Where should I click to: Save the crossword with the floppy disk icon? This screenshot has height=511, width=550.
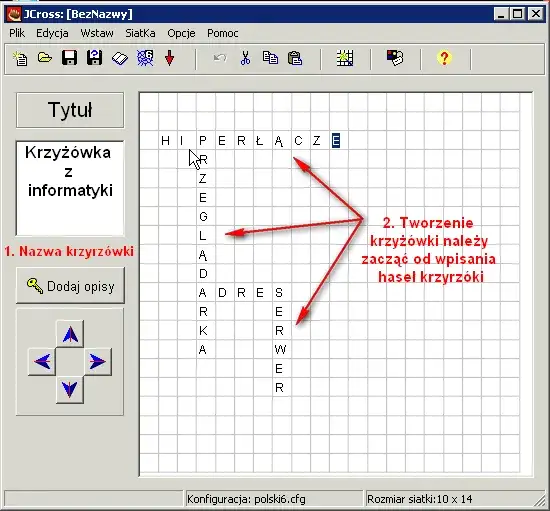point(69,58)
